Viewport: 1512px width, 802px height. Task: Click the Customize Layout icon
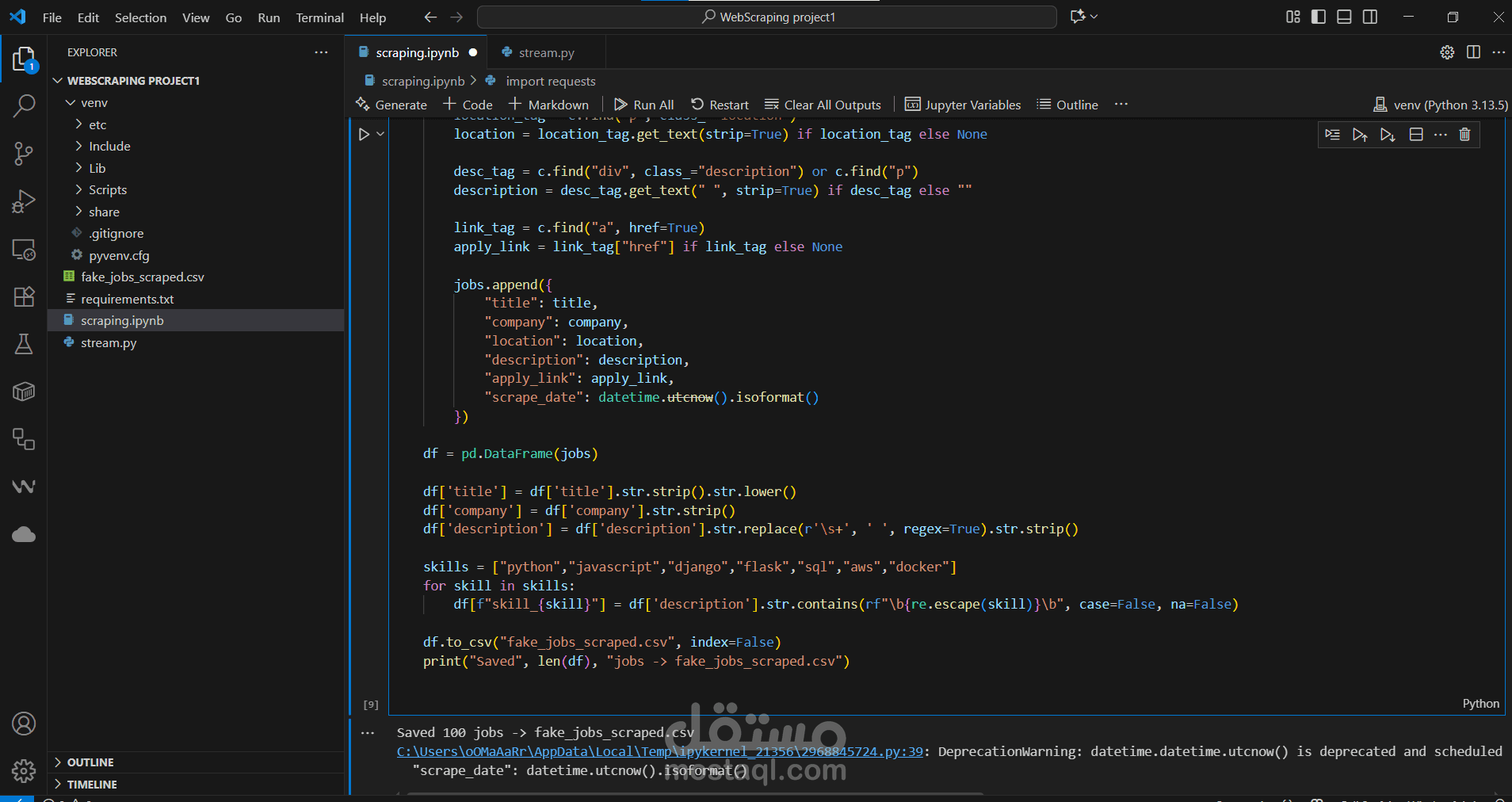click(1293, 17)
